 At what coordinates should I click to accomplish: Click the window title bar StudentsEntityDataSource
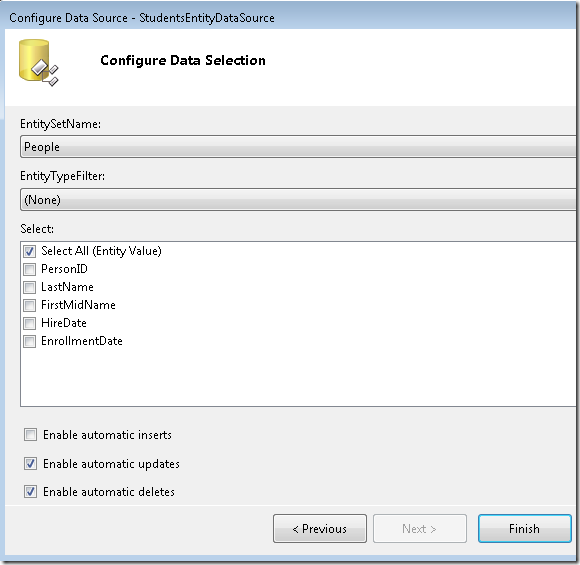click(x=142, y=18)
